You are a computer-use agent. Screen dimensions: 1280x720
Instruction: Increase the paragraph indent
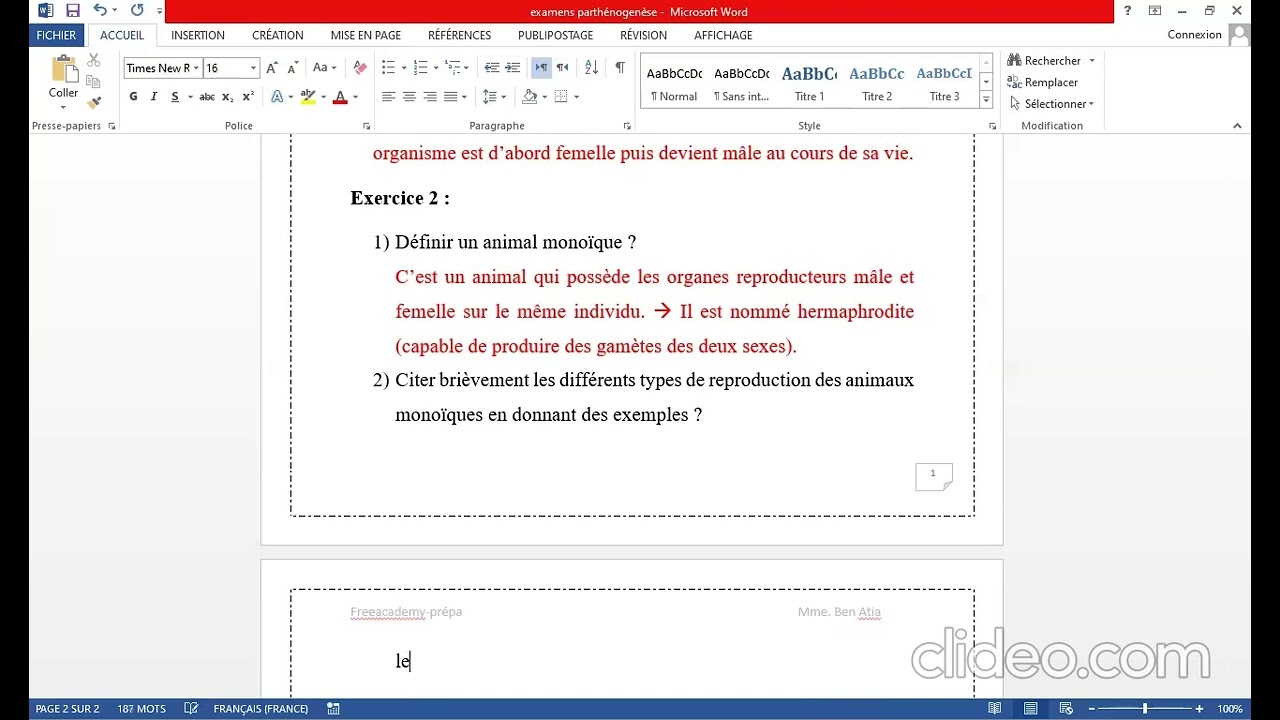click(513, 68)
